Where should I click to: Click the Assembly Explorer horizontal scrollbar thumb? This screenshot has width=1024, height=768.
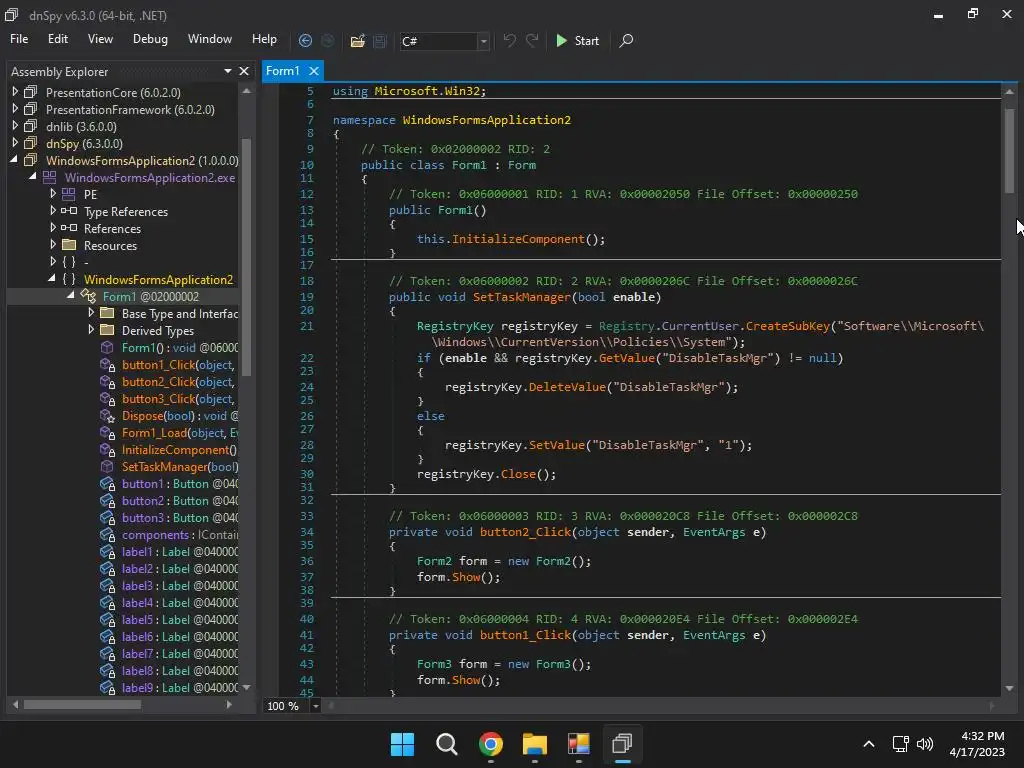pos(82,705)
